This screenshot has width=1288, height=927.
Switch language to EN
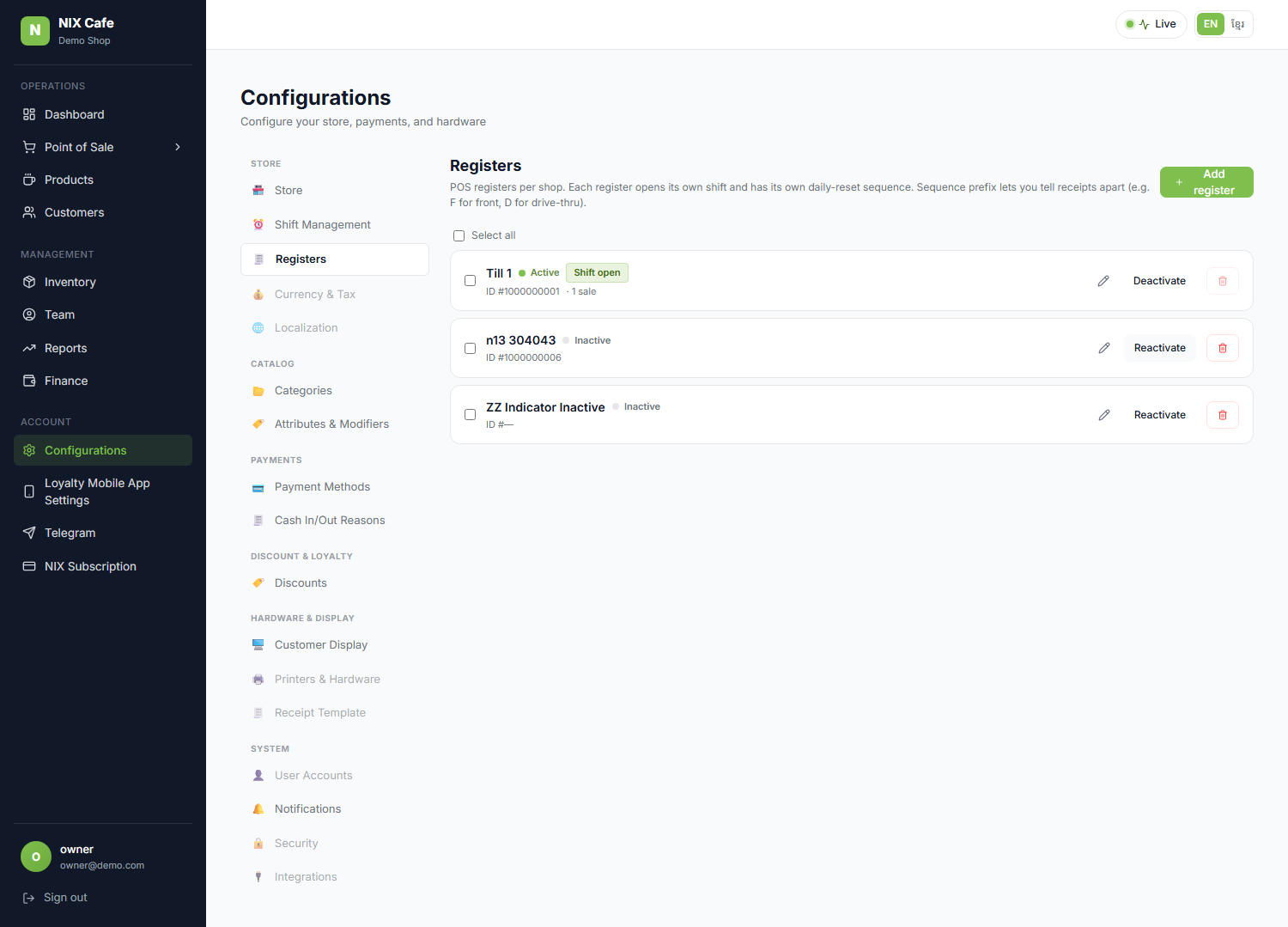[x=1211, y=24]
